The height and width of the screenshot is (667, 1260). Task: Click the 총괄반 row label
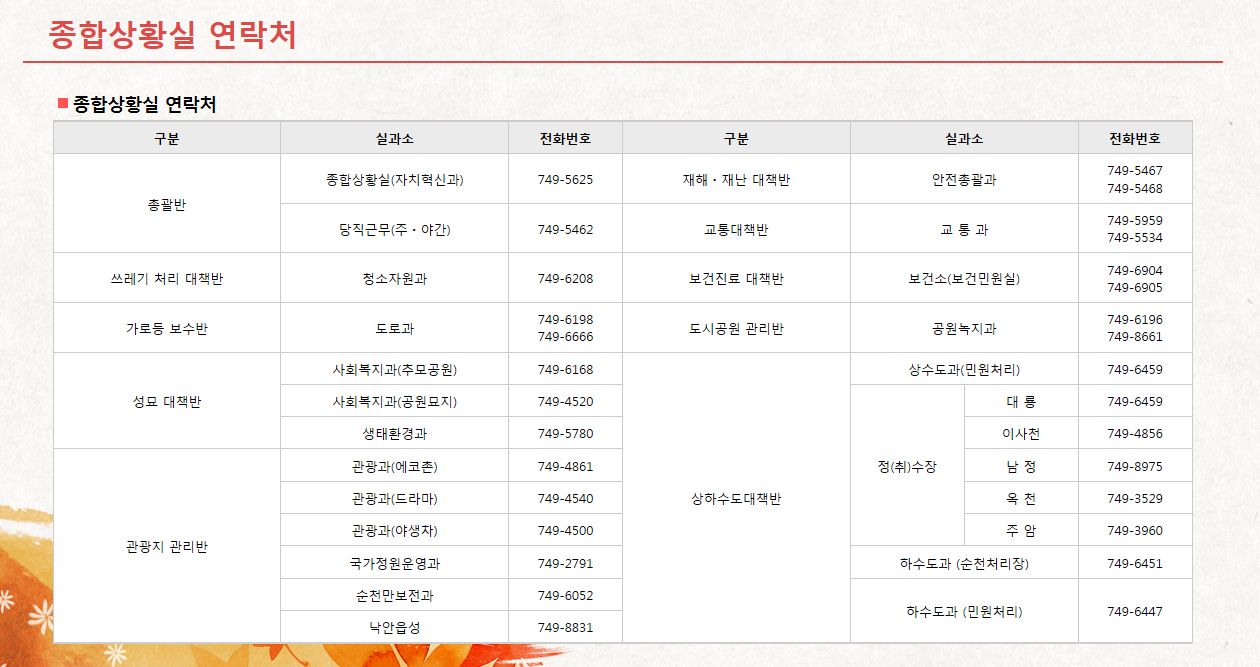(167, 202)
